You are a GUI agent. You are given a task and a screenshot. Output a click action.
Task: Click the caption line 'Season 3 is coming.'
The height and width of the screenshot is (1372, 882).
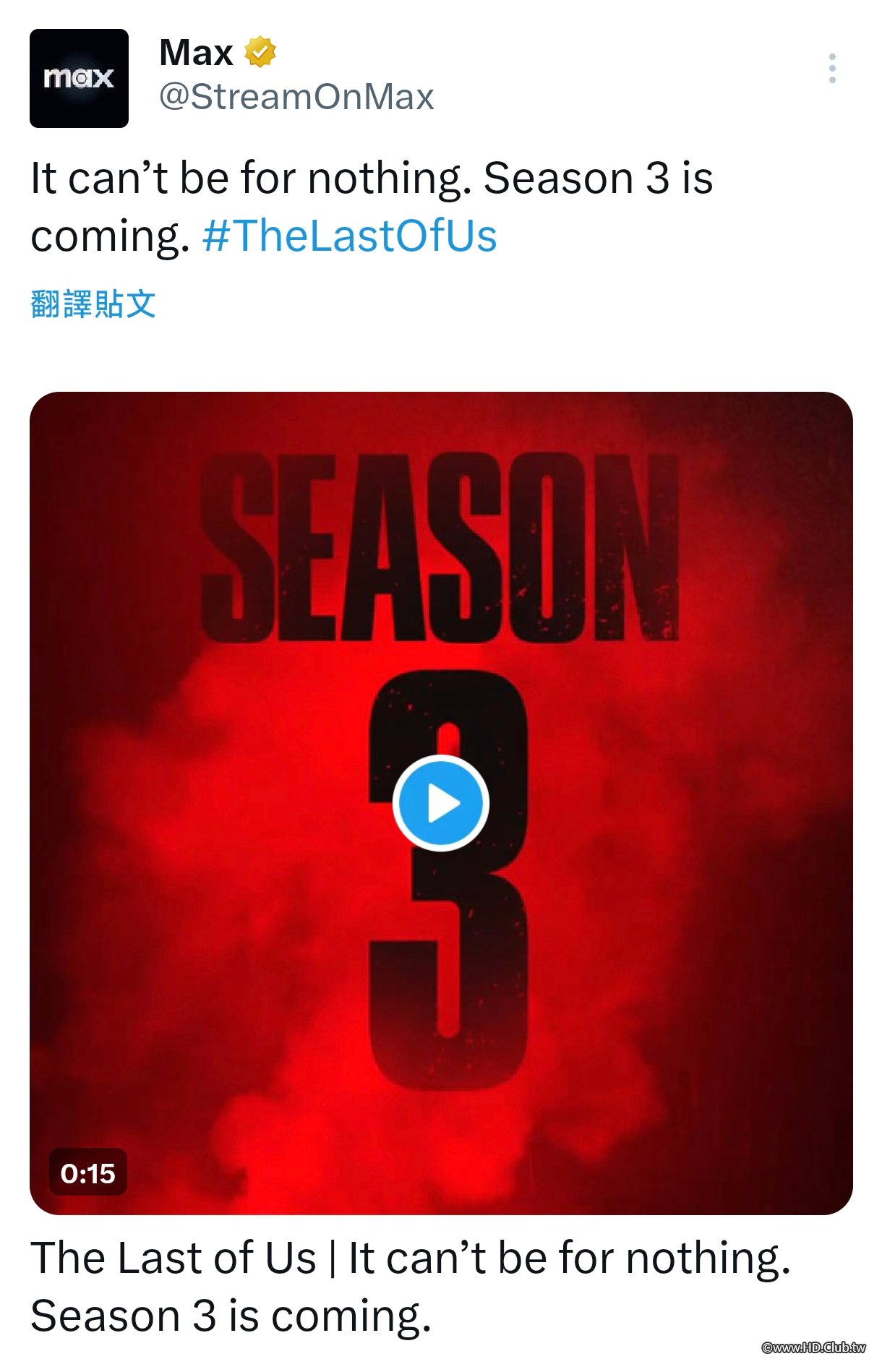231,1316
